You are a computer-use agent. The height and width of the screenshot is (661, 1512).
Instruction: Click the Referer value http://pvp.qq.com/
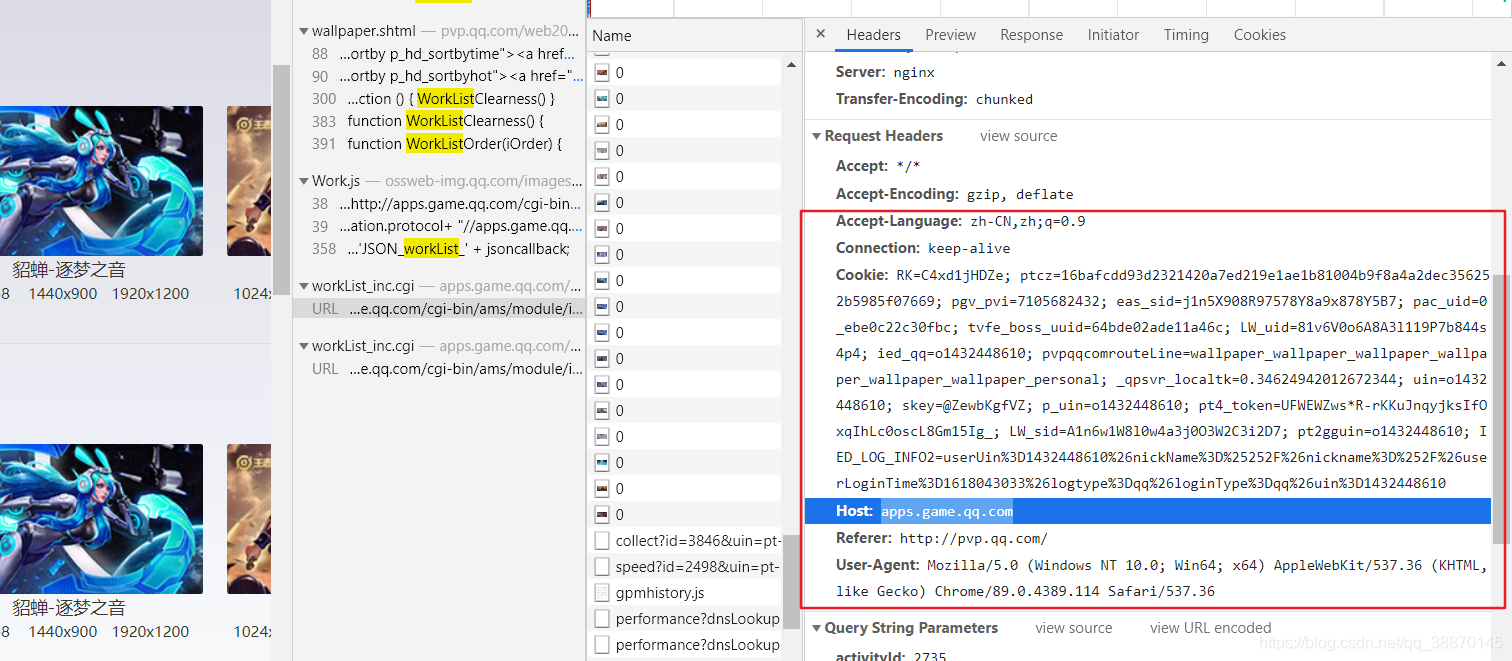973,538
